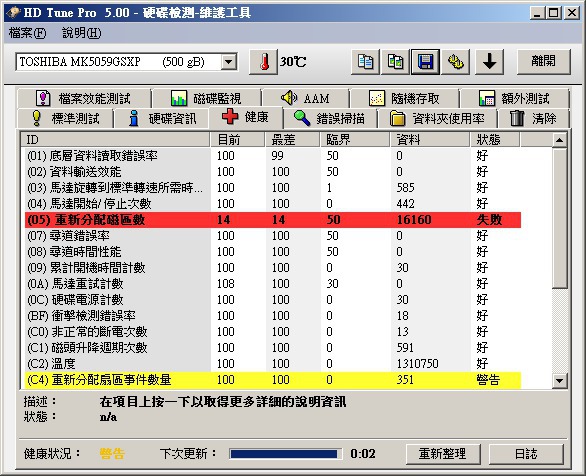Click the scrollbar up arrow
This screenshot has width=586, height=476.
tap(559, 140)
